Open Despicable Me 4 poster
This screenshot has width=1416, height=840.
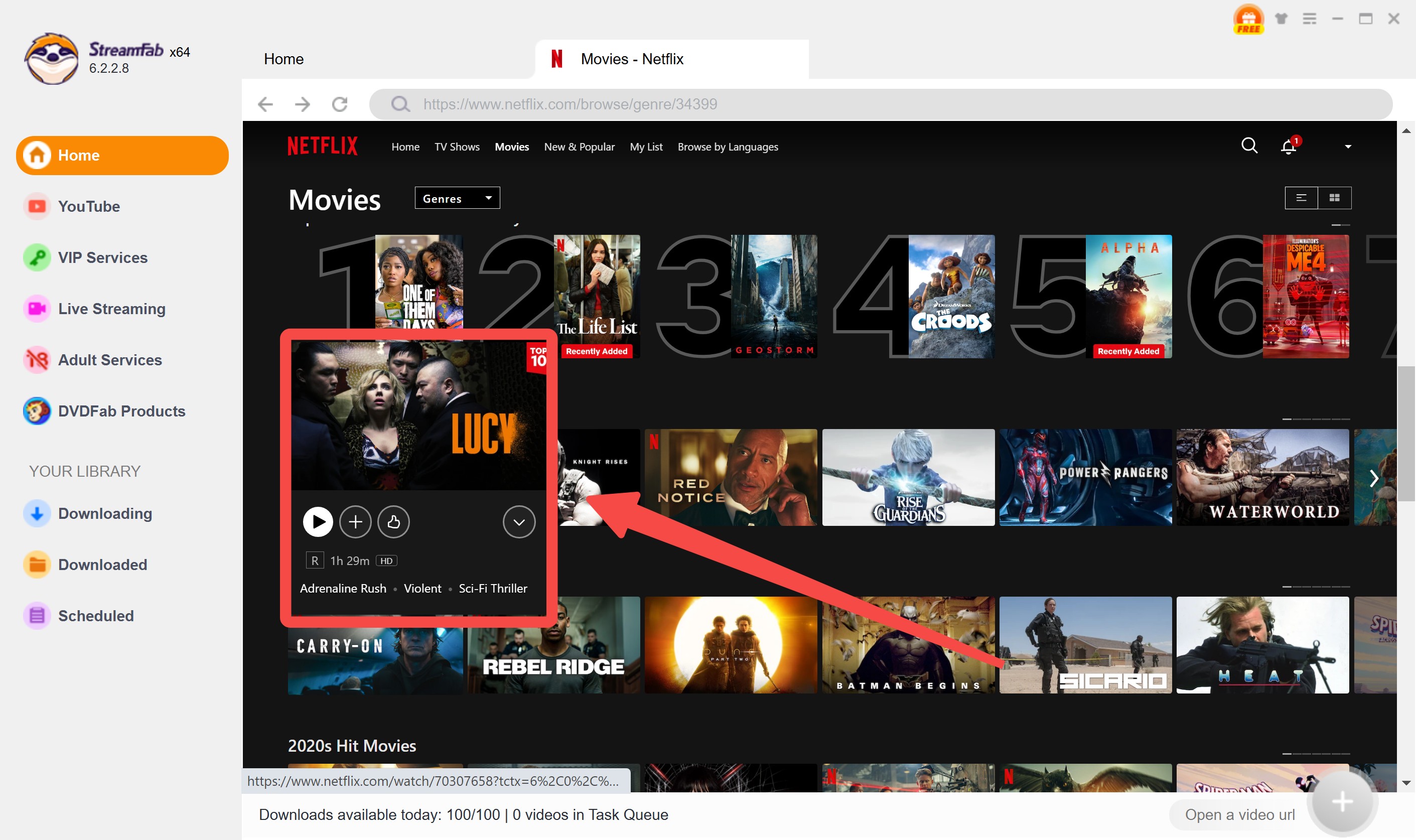click(x=1306, y=297)
